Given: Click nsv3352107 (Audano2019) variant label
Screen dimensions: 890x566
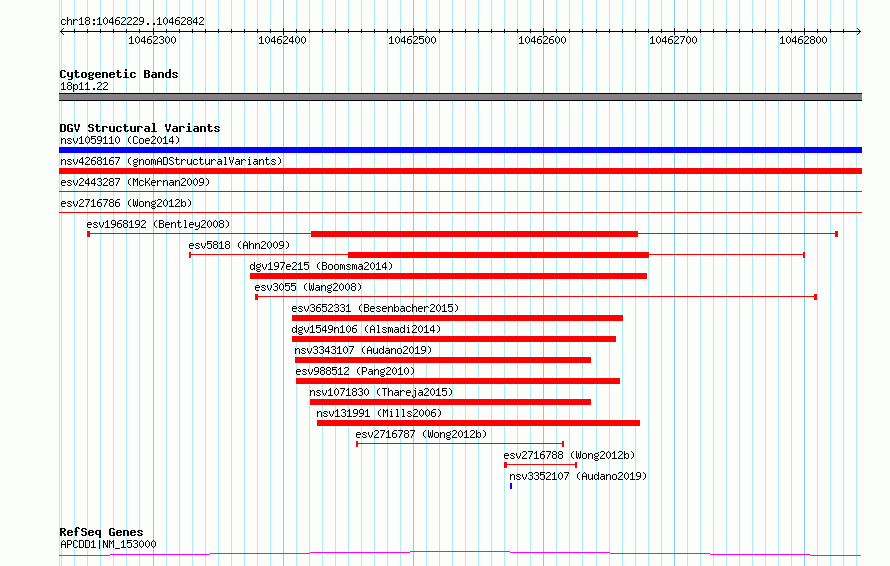Looking at the screenshot, I should (x=578, y=476).
